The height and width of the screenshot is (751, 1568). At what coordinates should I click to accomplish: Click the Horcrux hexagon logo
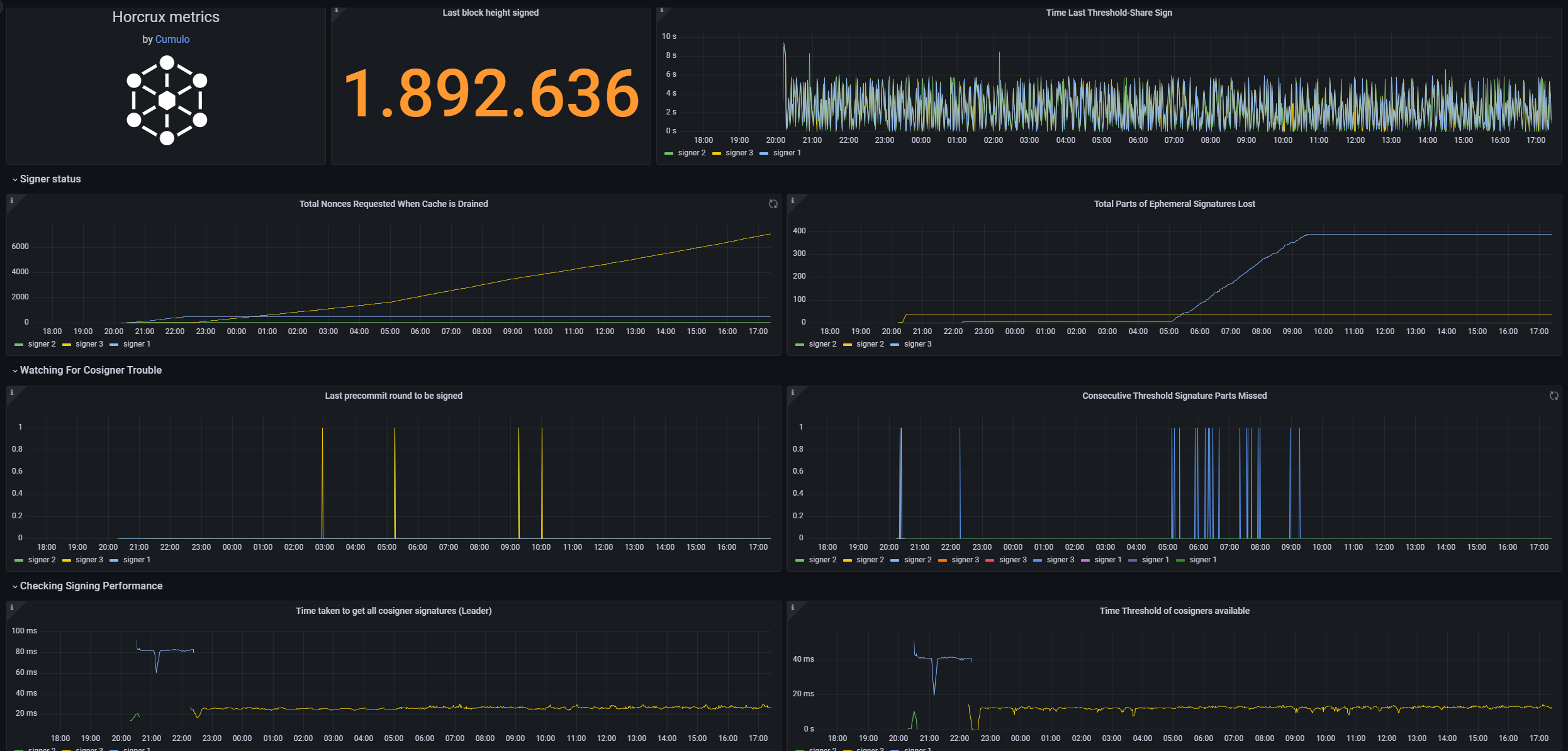click(x=167, y=100)
